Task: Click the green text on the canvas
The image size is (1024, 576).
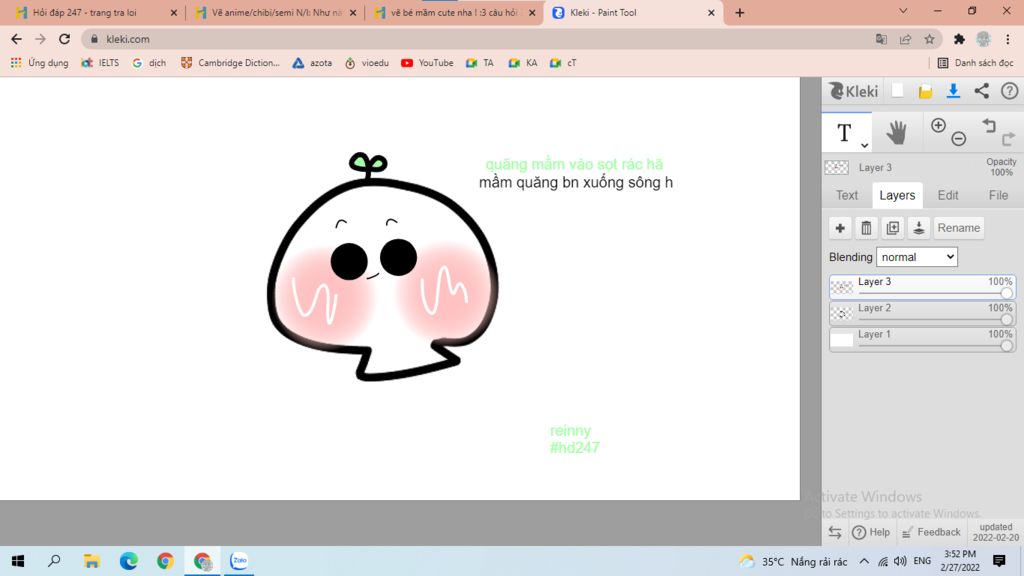Action: pos(574,165)
